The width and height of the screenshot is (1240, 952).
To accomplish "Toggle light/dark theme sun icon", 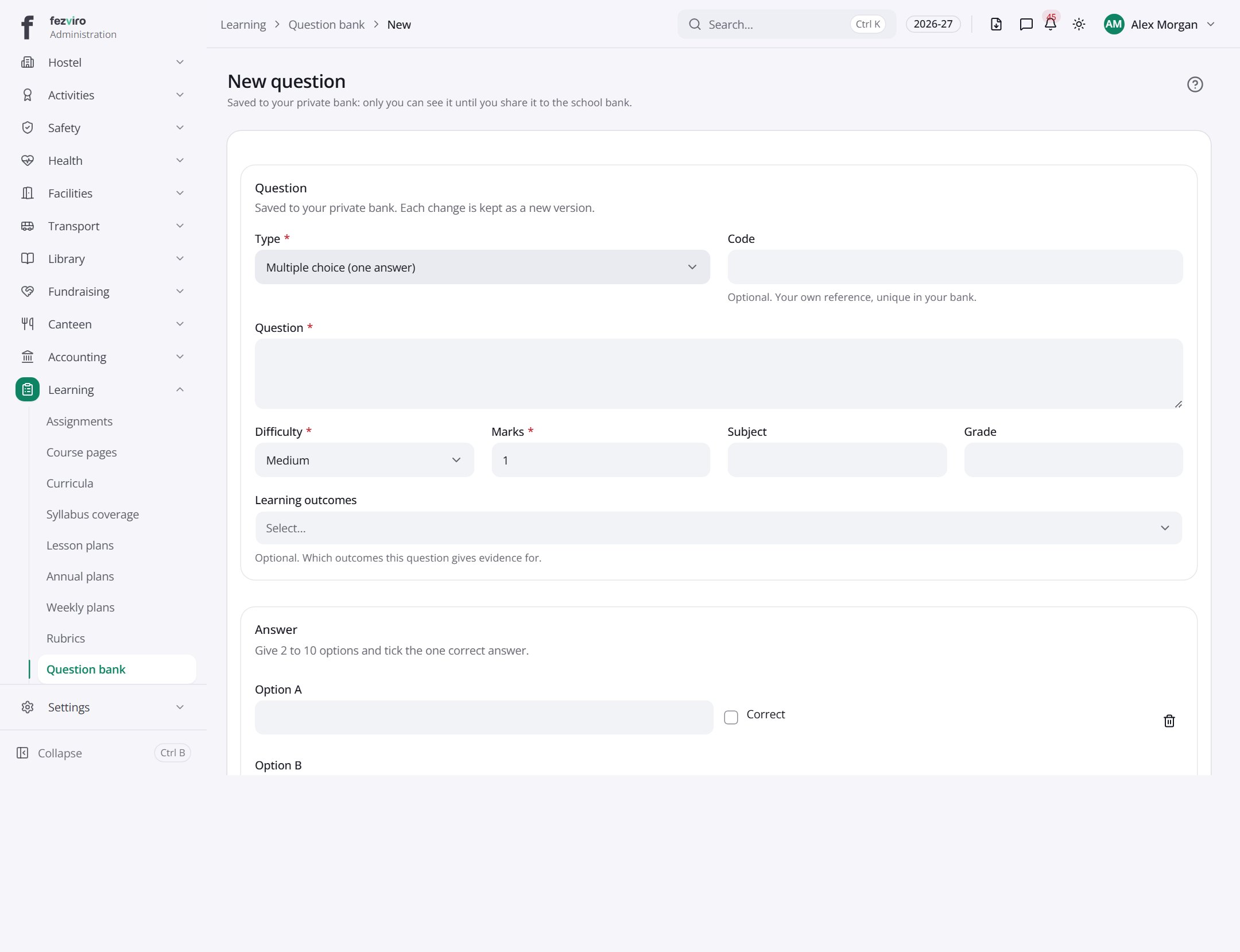I will click(1079, 24).
